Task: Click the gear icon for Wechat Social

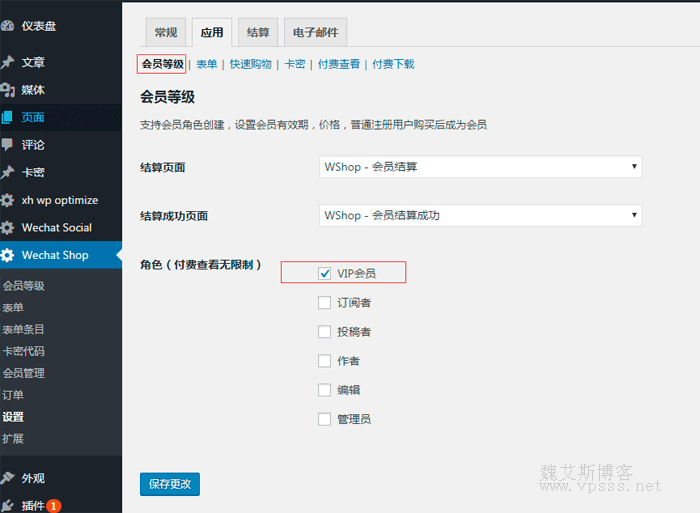Action: click(x=8, y=227)
